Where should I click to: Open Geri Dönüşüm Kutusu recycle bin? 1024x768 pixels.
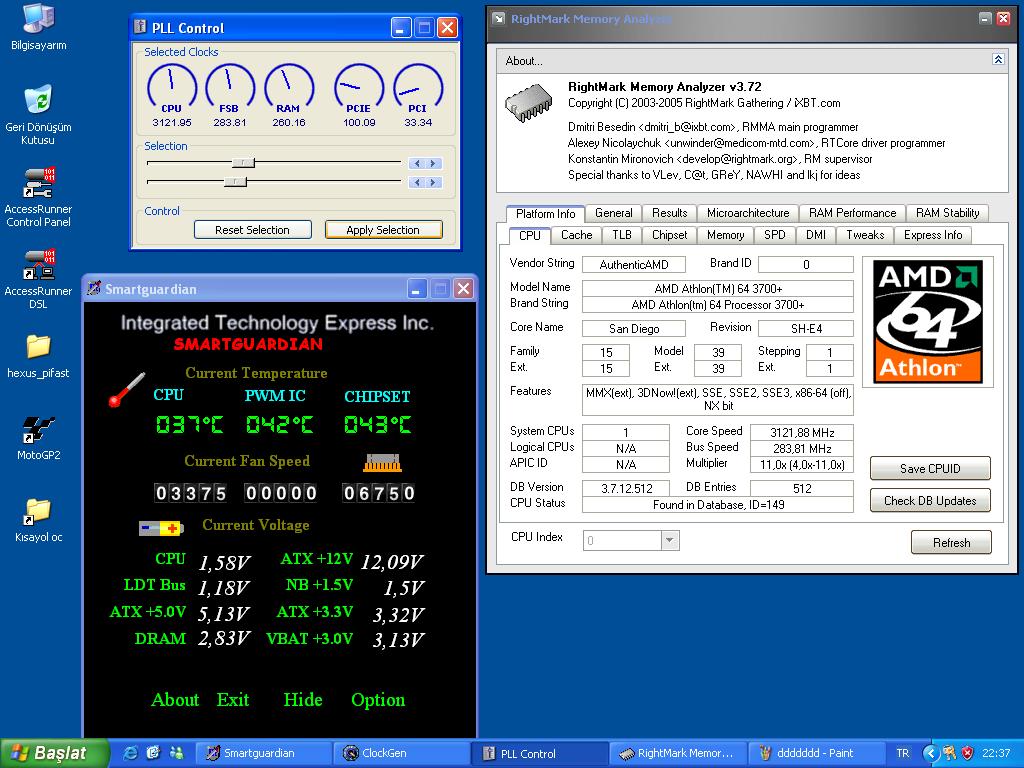38,114
